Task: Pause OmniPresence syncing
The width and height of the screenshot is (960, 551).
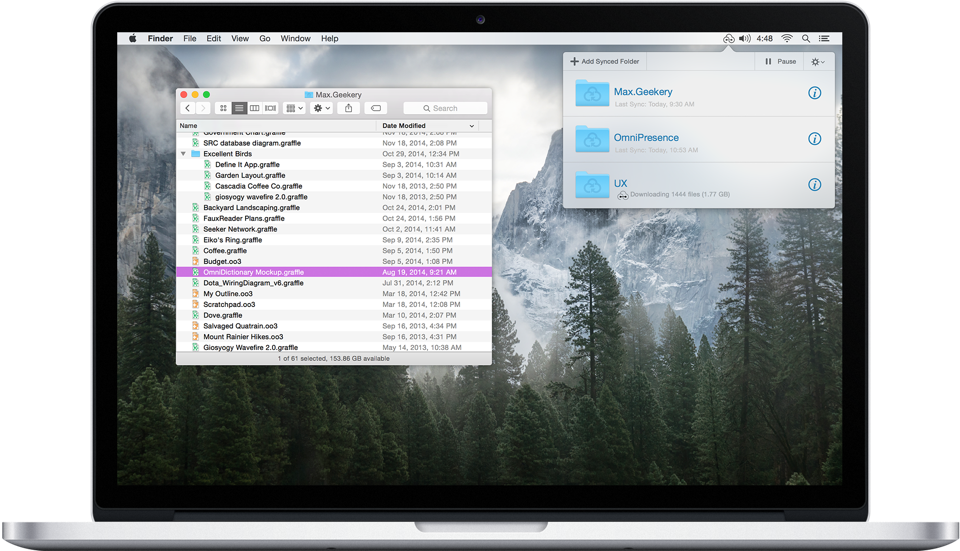Action: pyautogui.click(x=781, y=61)
